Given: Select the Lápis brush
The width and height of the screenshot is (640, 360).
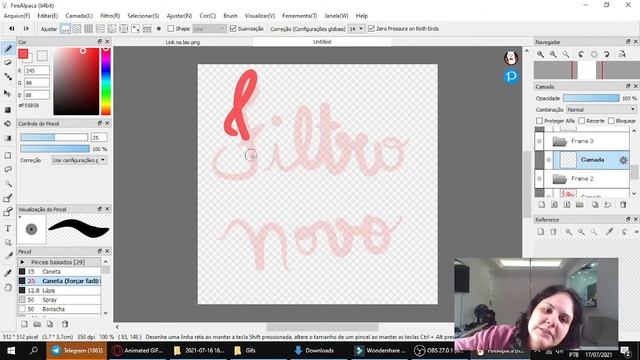Looking at the screenshot, I should point(60,291).
